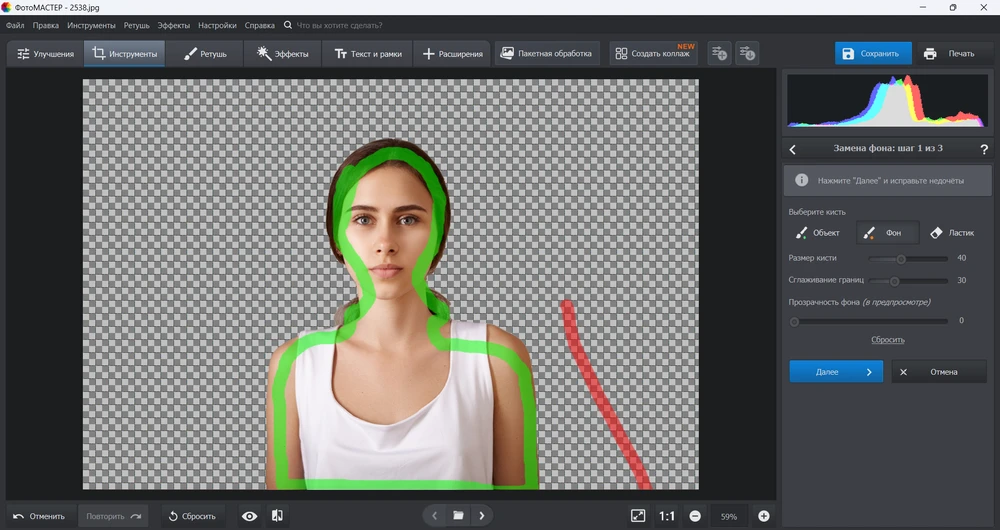1000x530 pixels.
Task: Set zoom to 1:1 scale
Action: [667, 516]
